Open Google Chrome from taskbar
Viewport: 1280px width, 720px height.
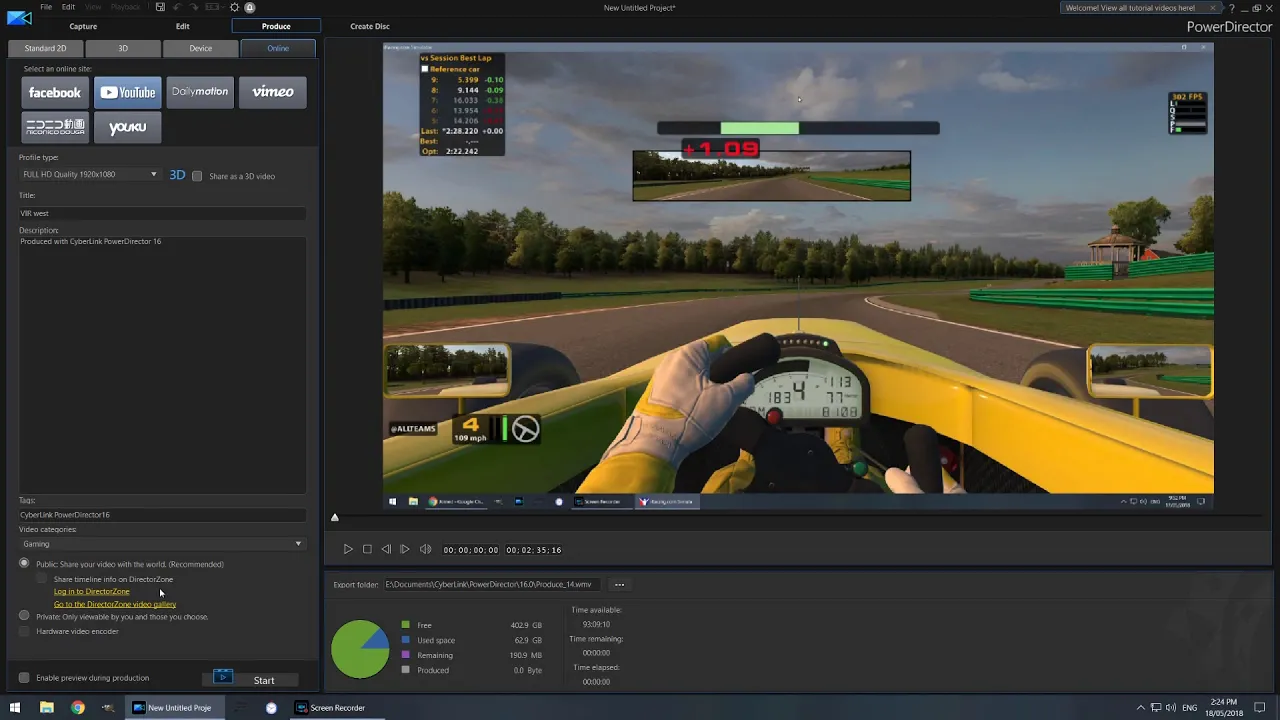77,708
